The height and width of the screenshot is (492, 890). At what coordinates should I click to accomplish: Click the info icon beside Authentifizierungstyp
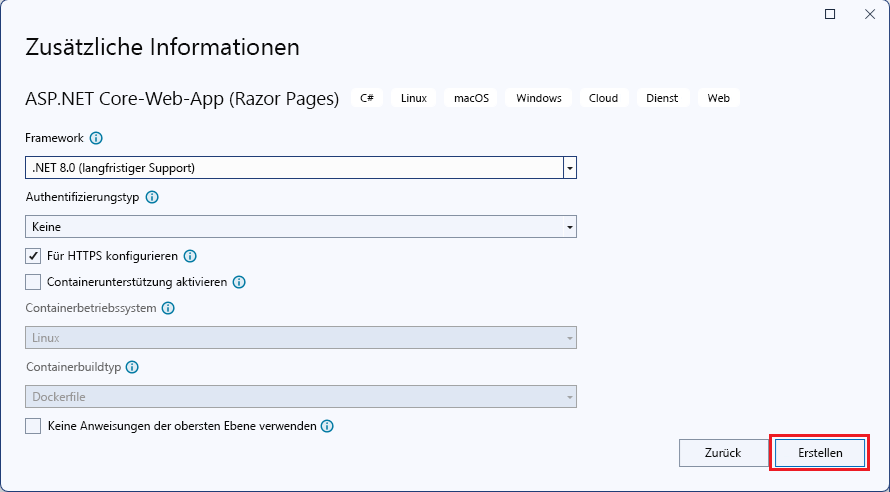pos(152,197)
